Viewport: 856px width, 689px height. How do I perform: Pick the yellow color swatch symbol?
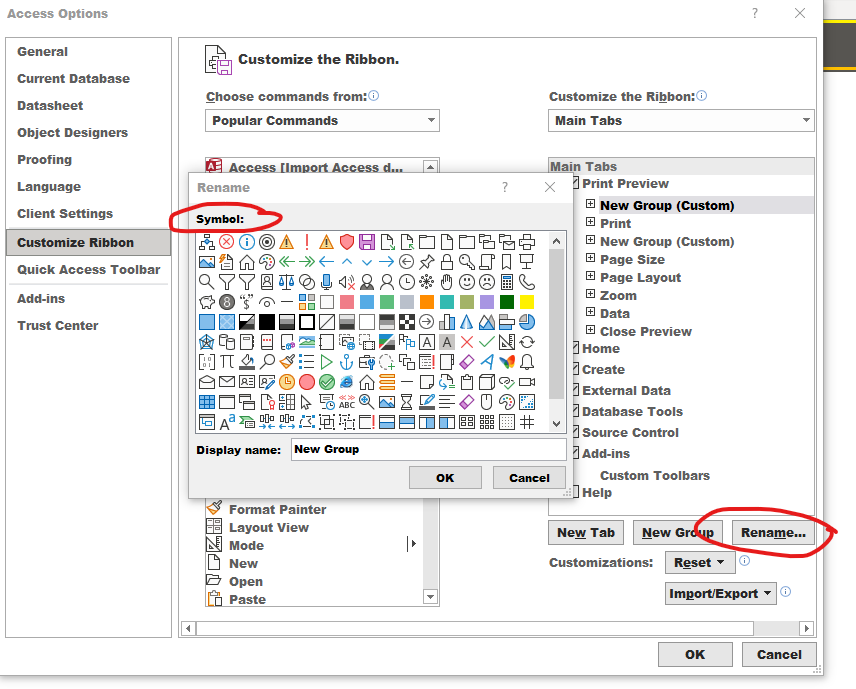tap(527, 302)
